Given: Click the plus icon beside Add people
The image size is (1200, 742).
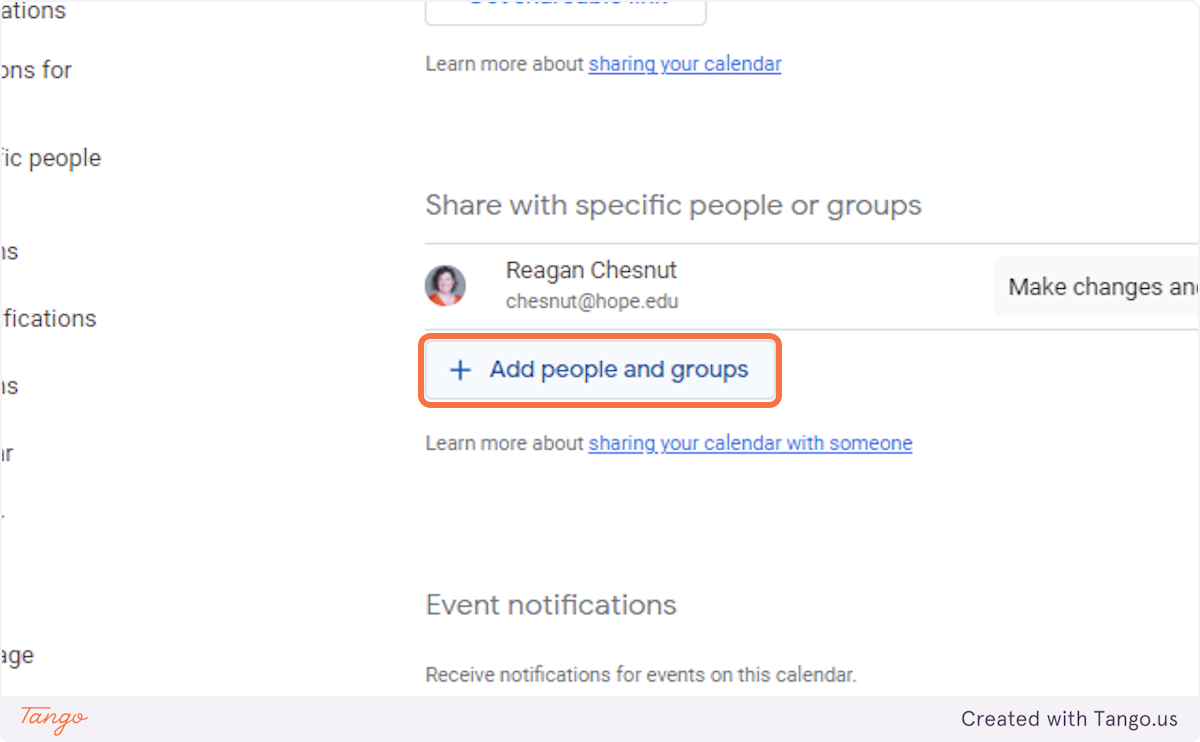Looking at the screenshot, I should tap(460, 371).
